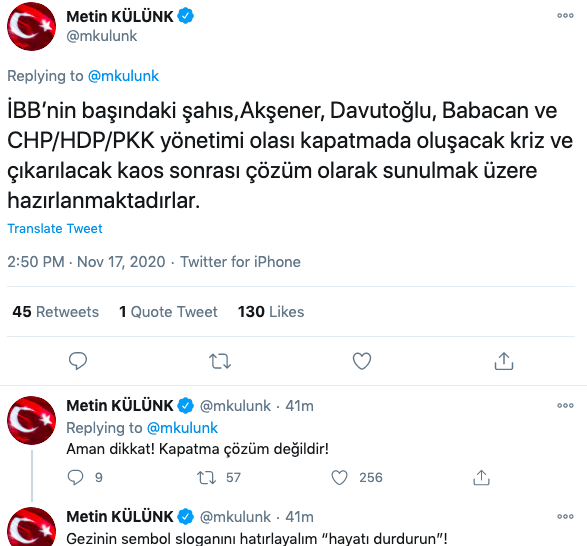View the 130 Likes list
Screen dimensions: 587x546
271,312
